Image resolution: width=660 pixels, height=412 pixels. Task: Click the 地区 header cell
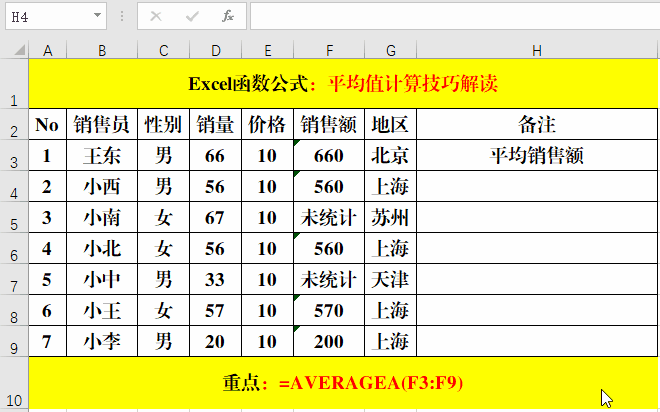(390, 125)
